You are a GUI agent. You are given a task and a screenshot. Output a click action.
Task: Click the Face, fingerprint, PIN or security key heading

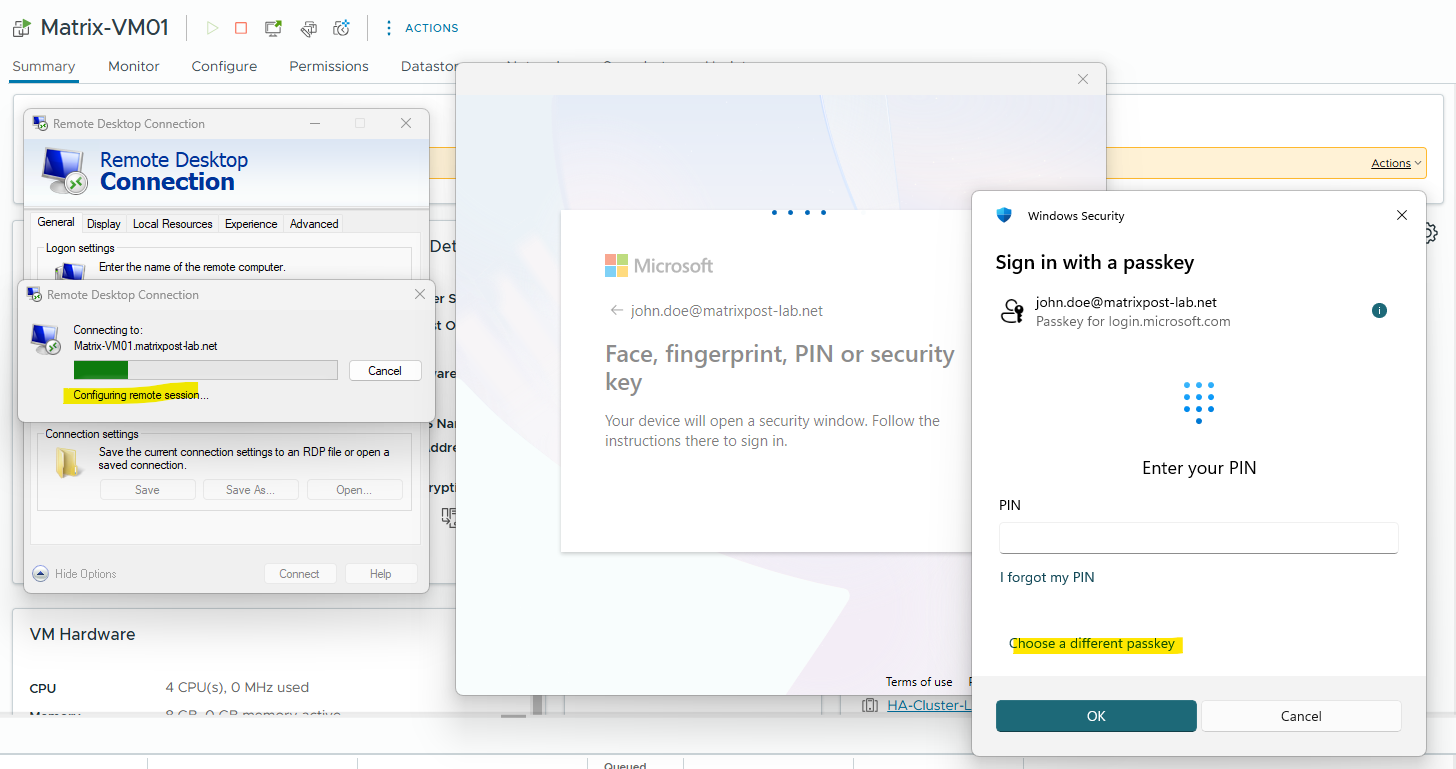pyautogui.click(x=780, y=368)
